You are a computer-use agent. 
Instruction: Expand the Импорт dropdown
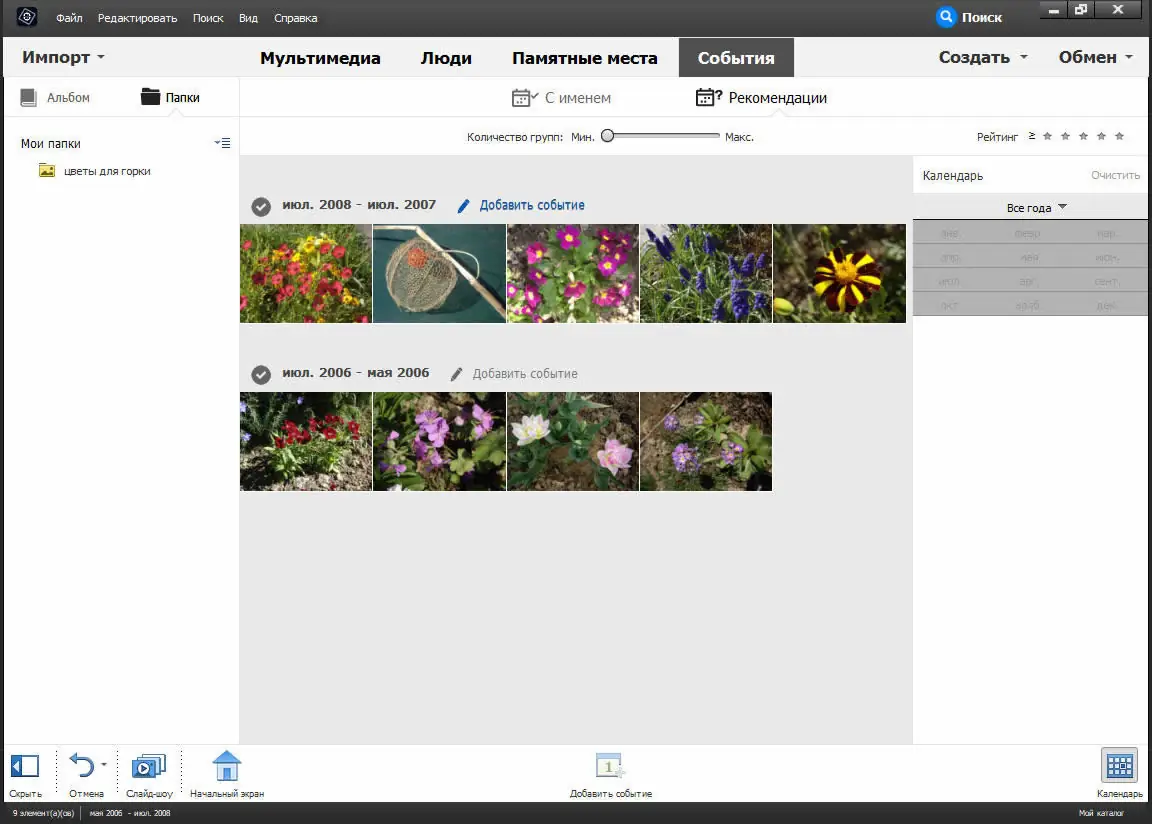click(x=62, y=57)
